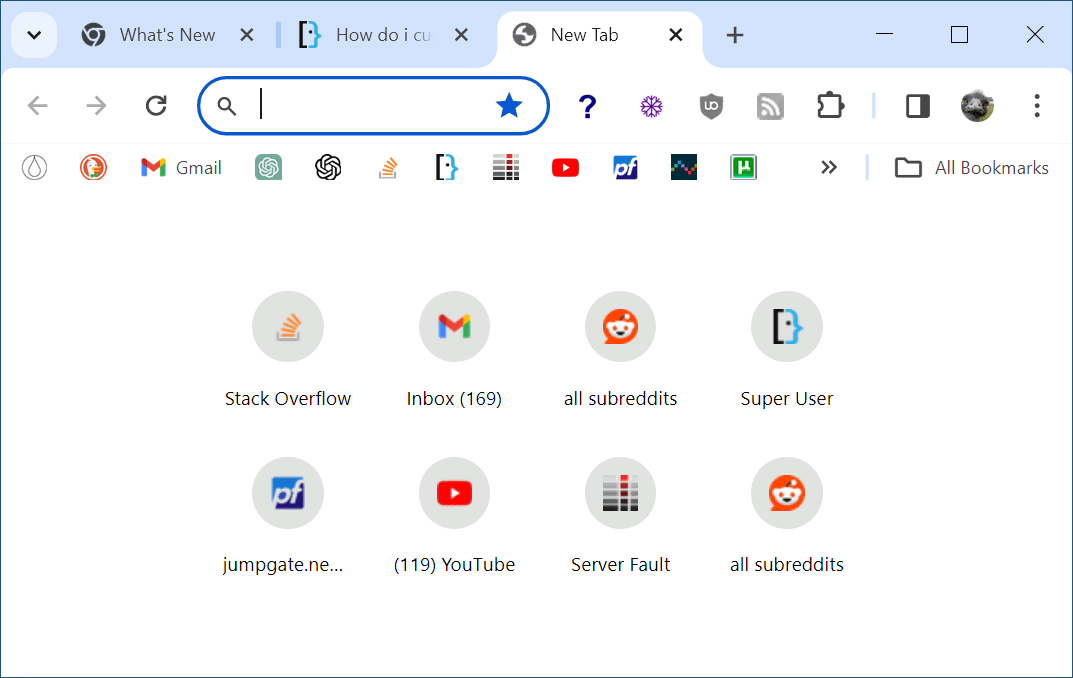
Task: Open the dark zigzag chart bookmark
Action: click(x=684, y=168)
